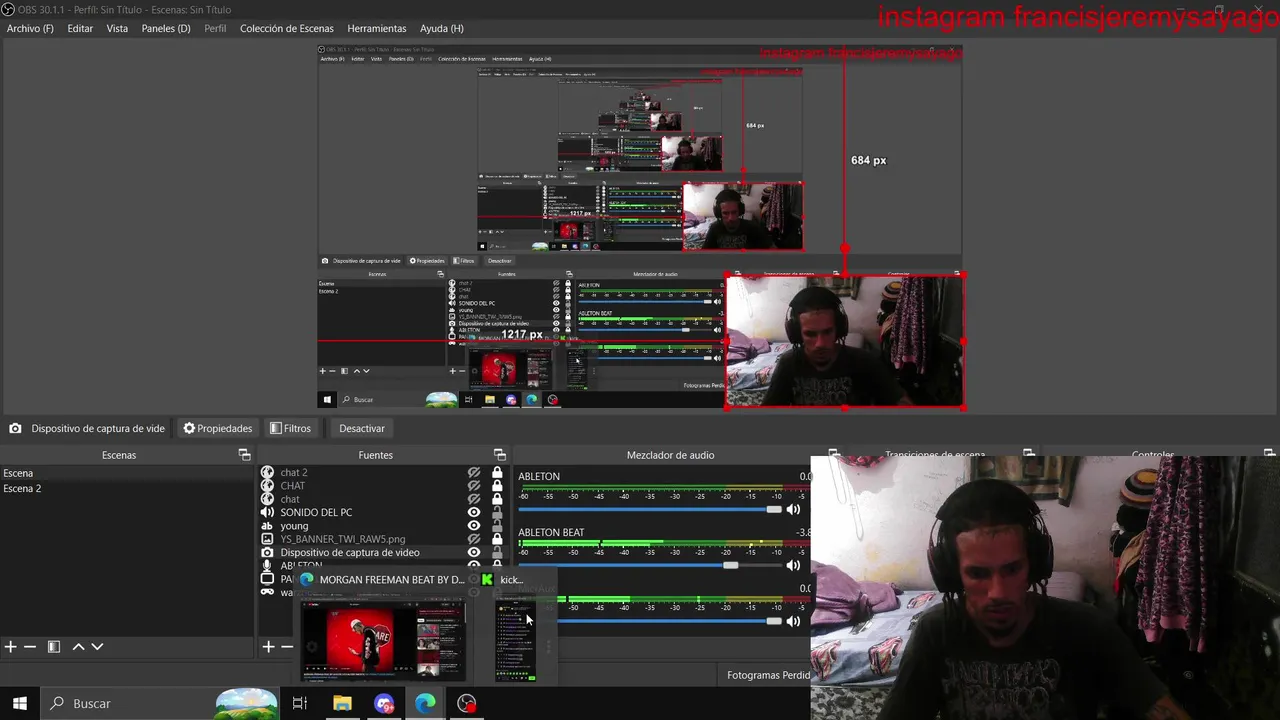Select the Escena 2 scene
1280x720 pixels.
click(128, 488)
